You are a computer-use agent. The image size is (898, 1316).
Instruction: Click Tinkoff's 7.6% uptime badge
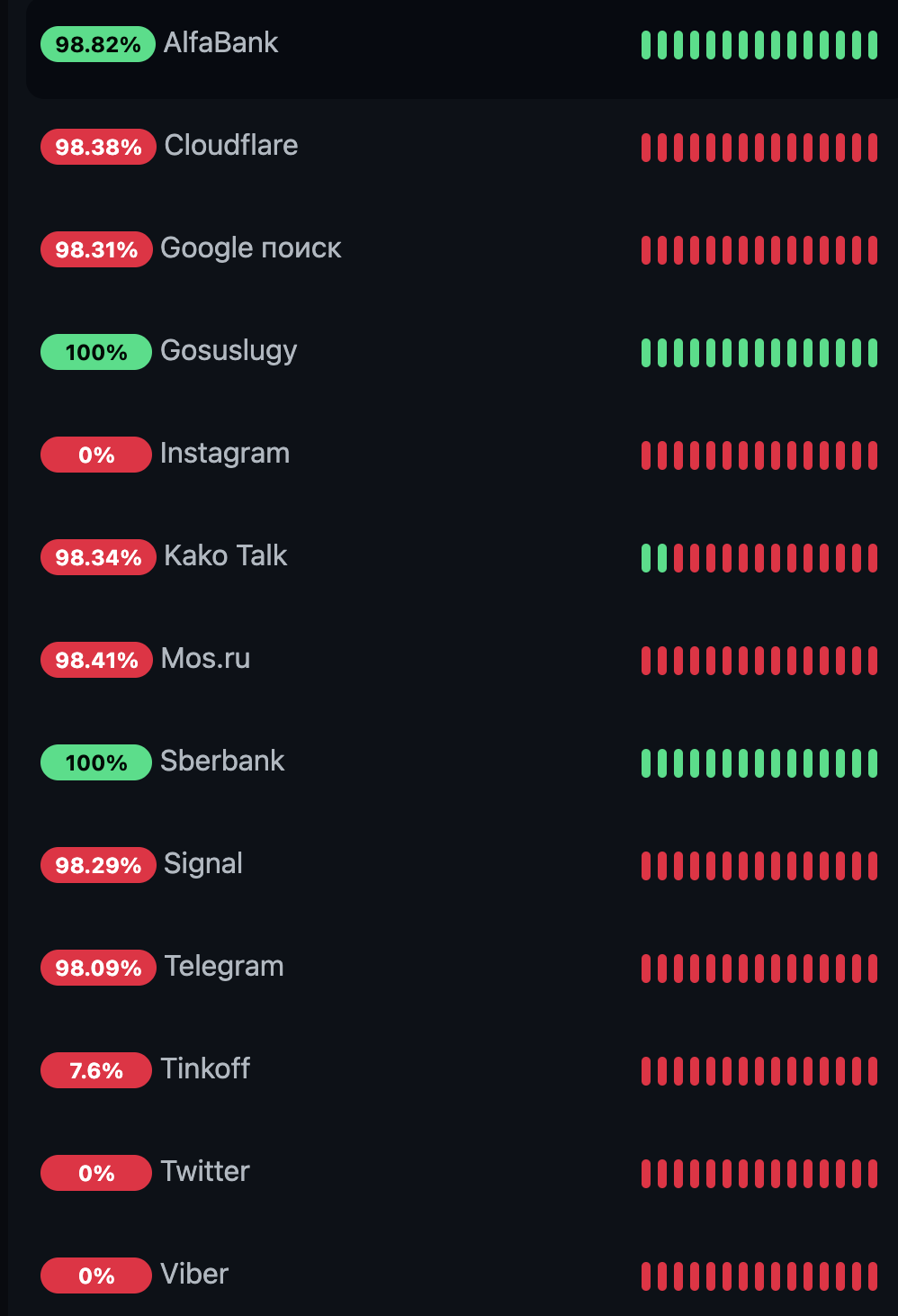coord(96,1070)
